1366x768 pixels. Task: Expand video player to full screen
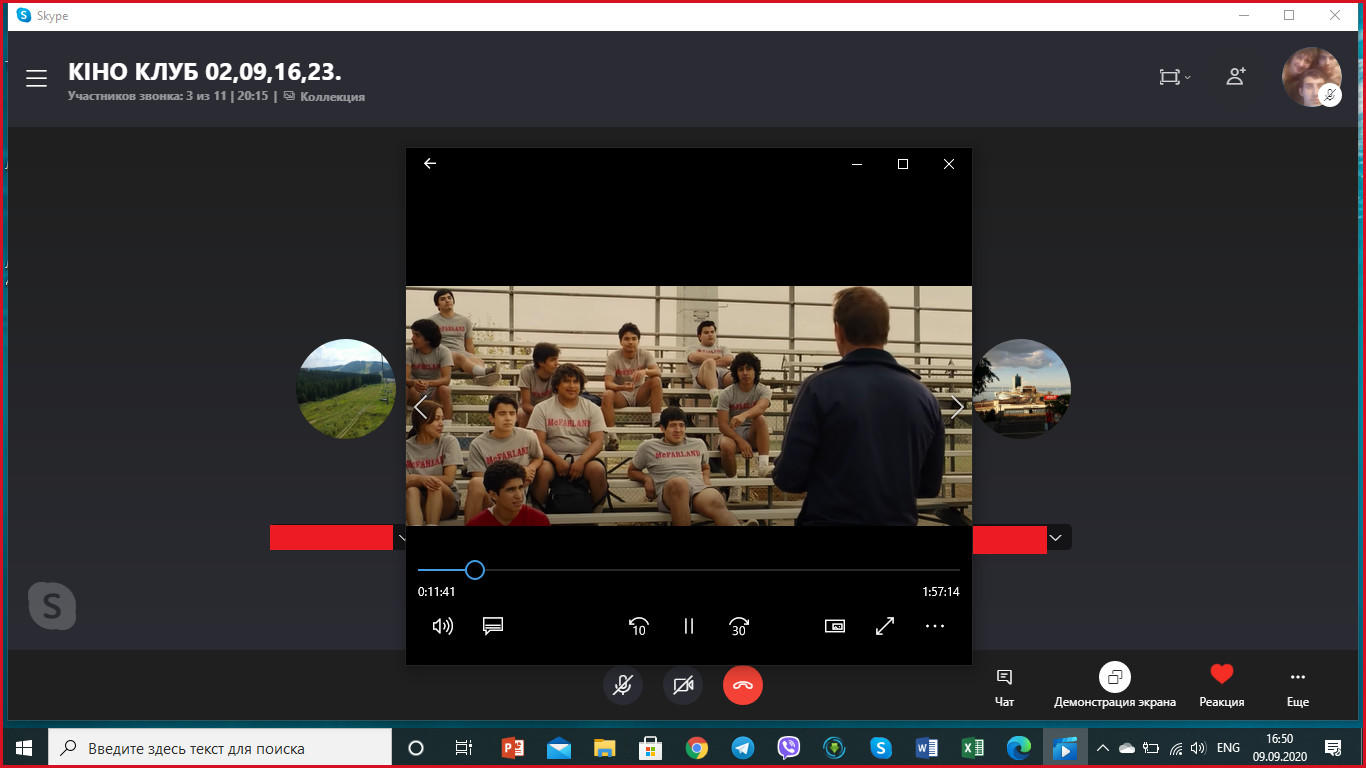(885, 626)
